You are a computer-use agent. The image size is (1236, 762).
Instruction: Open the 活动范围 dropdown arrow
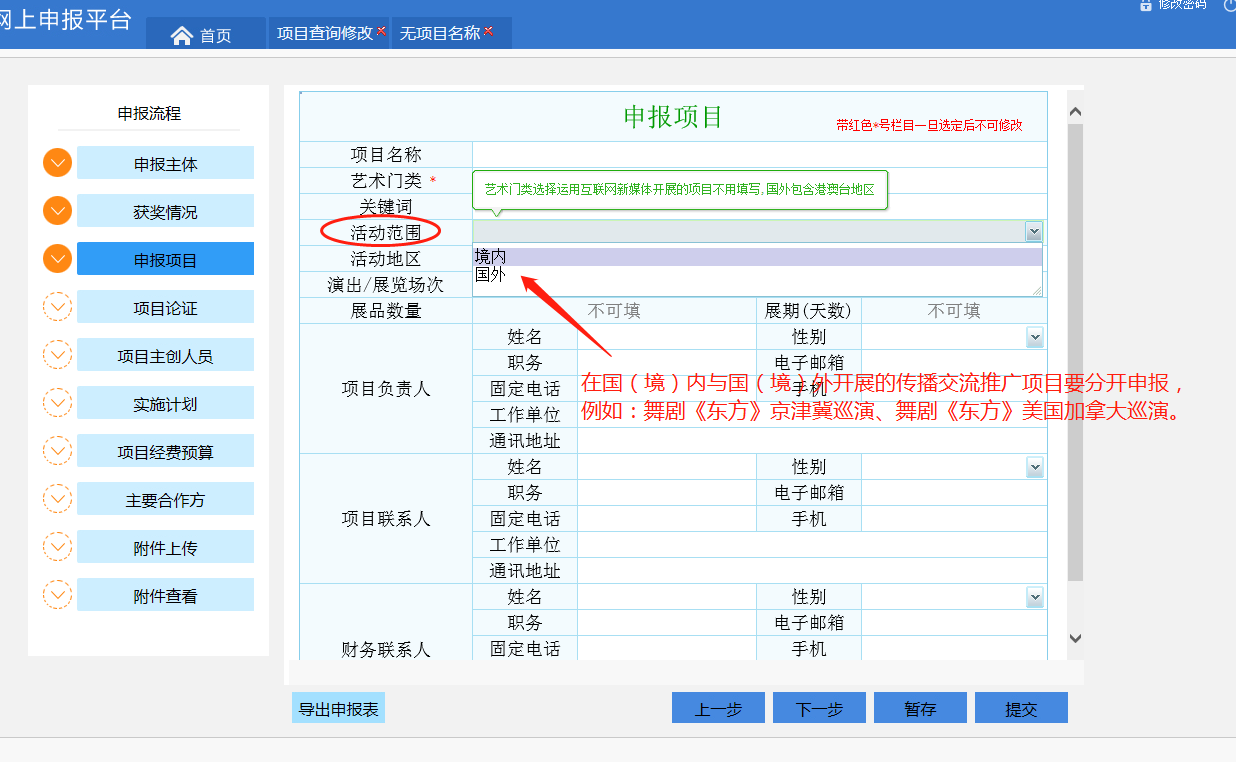tap(1033, 232)
